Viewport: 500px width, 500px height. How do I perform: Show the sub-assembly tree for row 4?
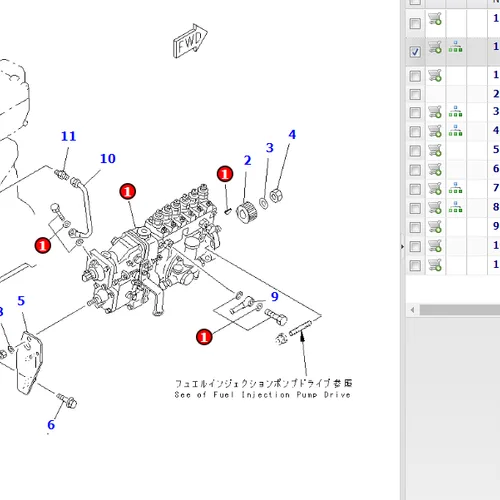[x=455, y=131]
